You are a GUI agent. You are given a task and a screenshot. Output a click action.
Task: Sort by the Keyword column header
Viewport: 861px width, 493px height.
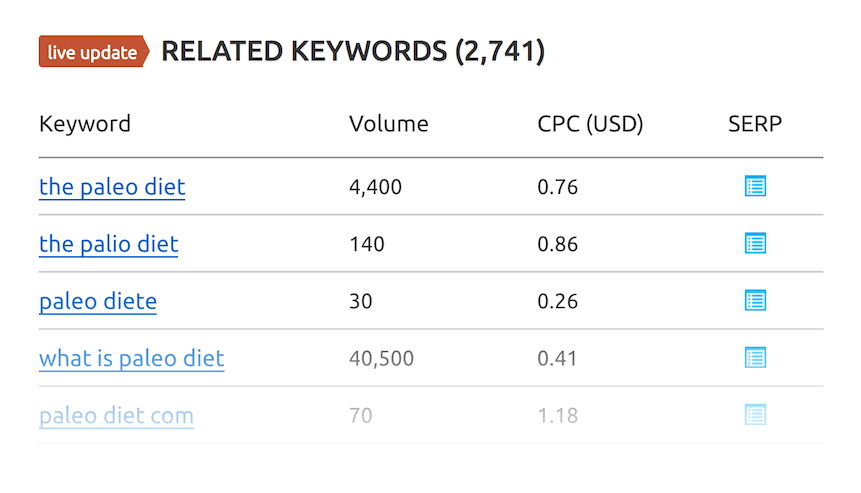[85, 124]
